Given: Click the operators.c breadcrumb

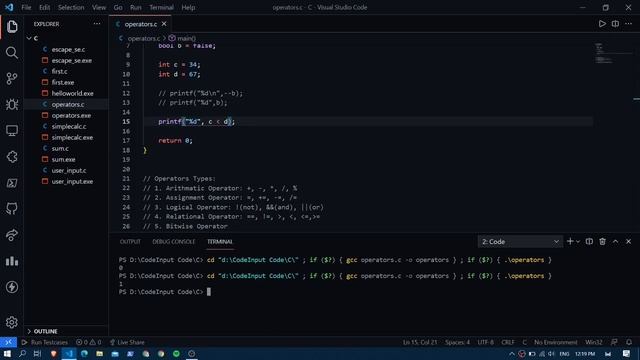Looking at the screenshot, I should [144, 38].
